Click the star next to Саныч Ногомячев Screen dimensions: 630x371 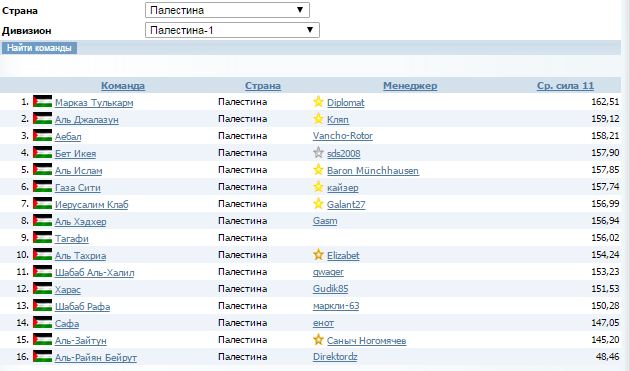click(x=318, y=340)
